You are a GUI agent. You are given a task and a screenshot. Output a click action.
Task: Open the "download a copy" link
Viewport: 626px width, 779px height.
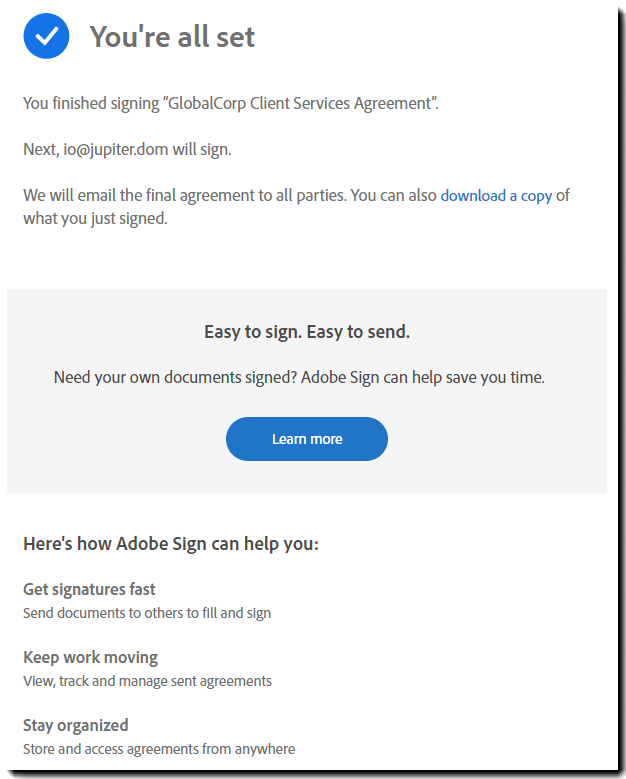click(x=496, y=196)
